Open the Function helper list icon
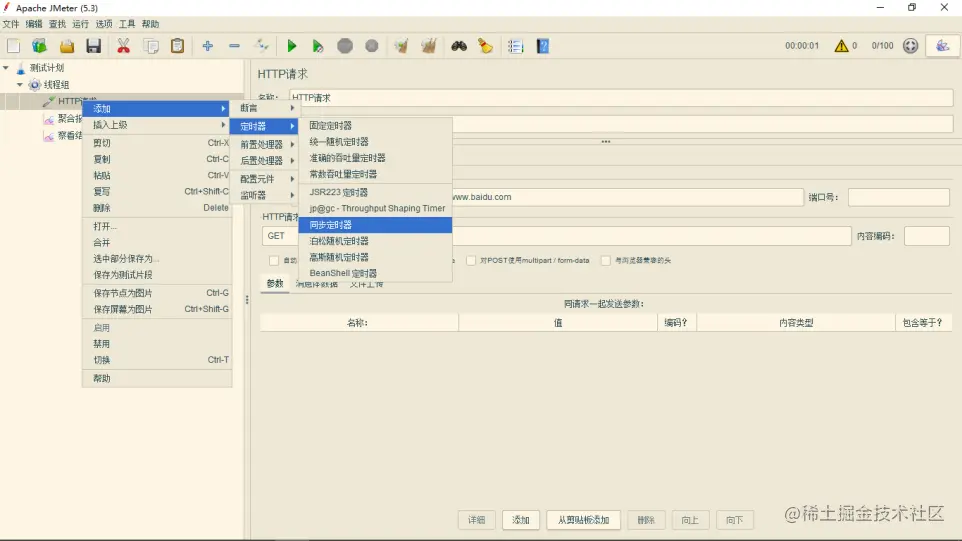This screenshot has height=541, width=962. click(515, 46)
